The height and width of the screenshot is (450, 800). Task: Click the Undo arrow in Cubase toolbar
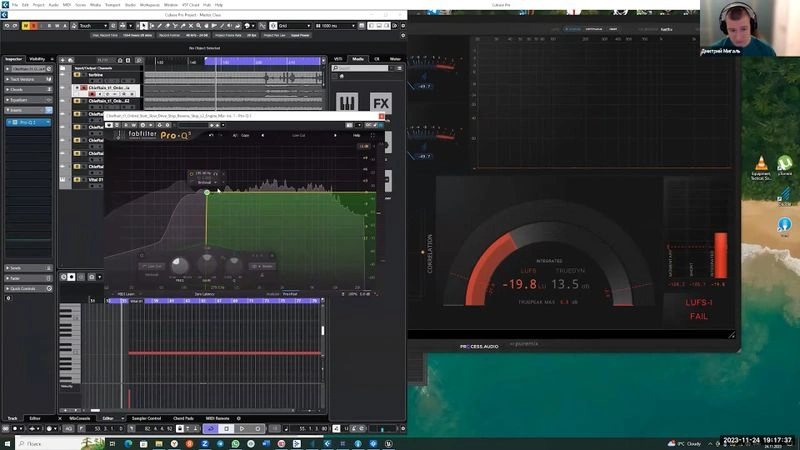[x=7, y=26]
